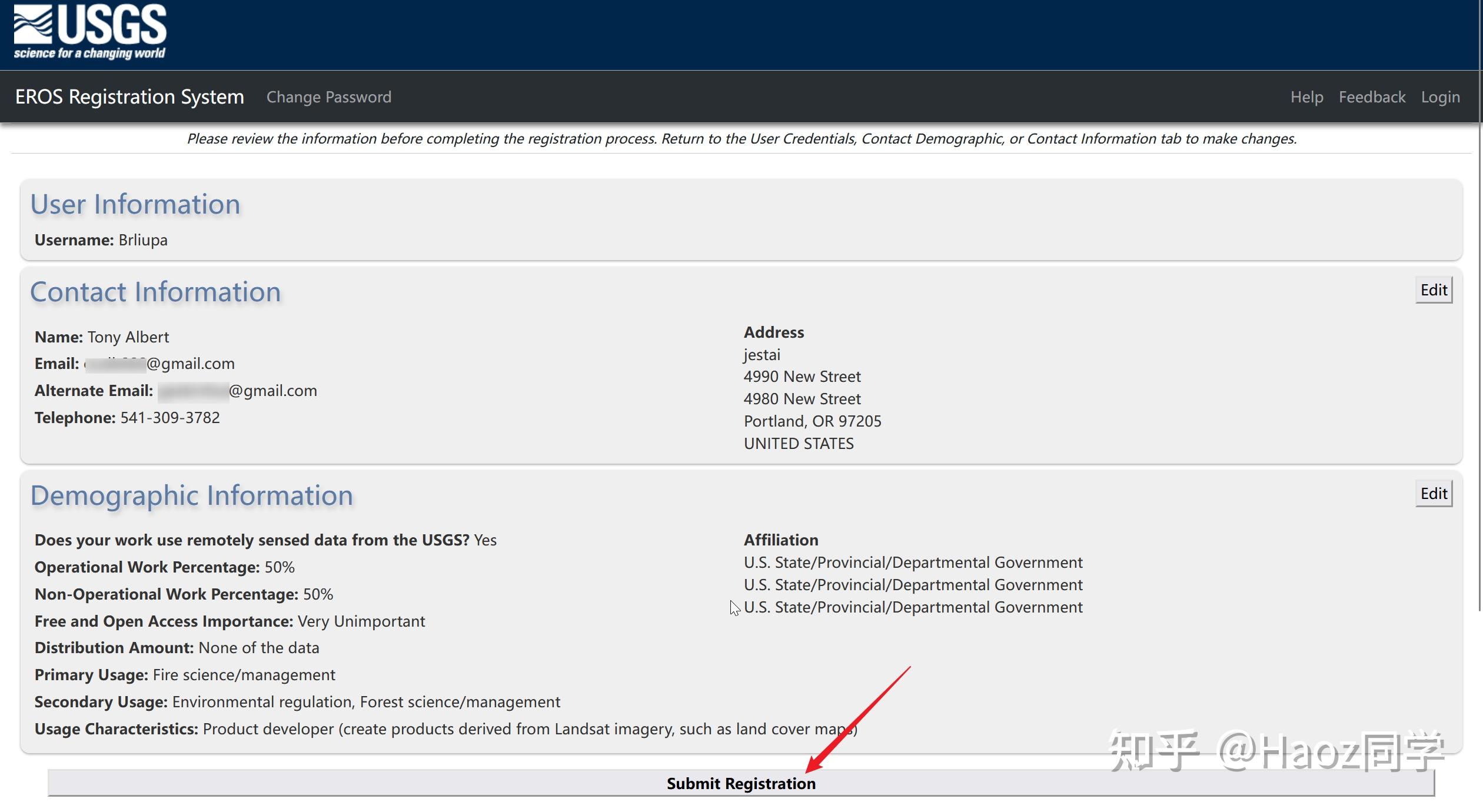Screen dimensions: 1483x812
Task: Click the USGS logo in header
Action: [x=90, y=32]
